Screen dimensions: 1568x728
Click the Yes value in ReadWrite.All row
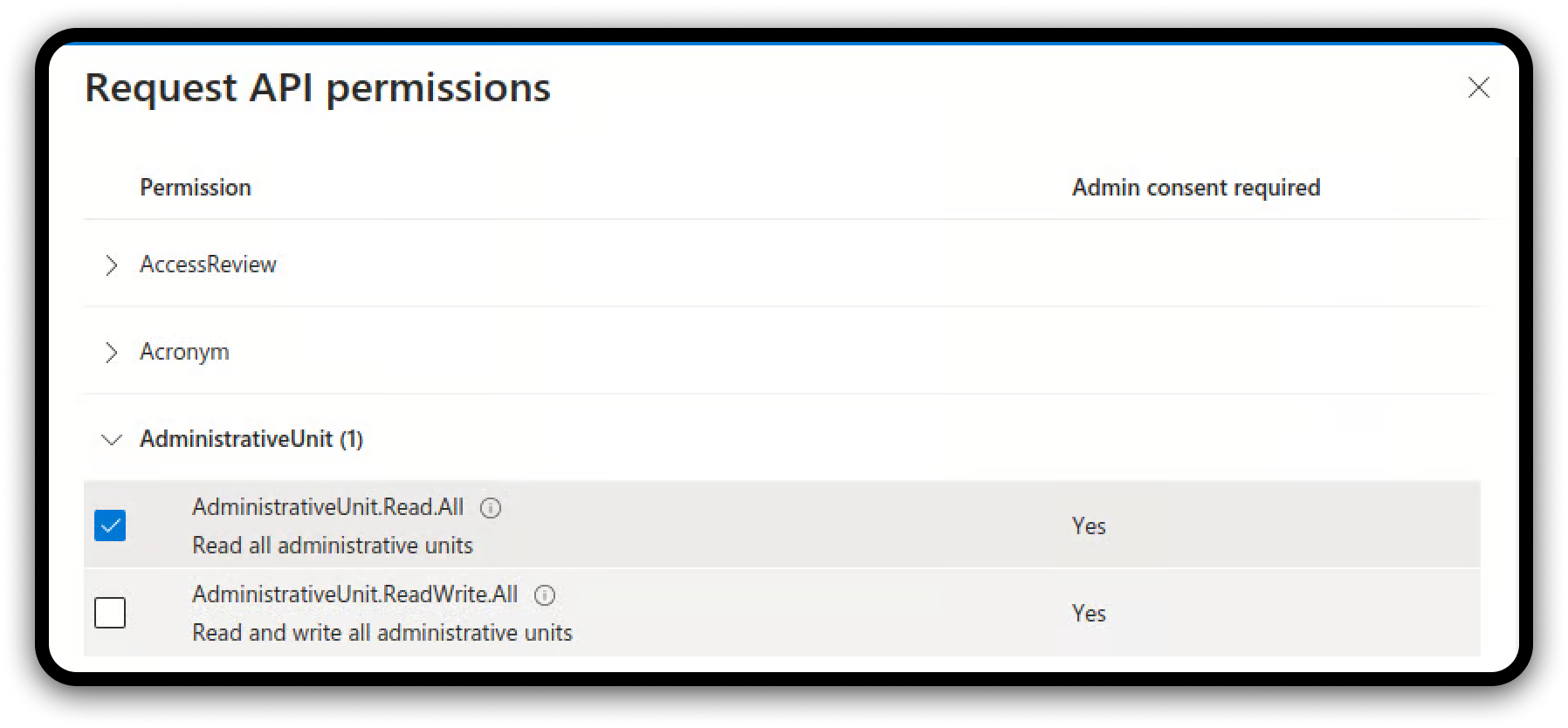pyautogui.click(x=1089, y=614)
